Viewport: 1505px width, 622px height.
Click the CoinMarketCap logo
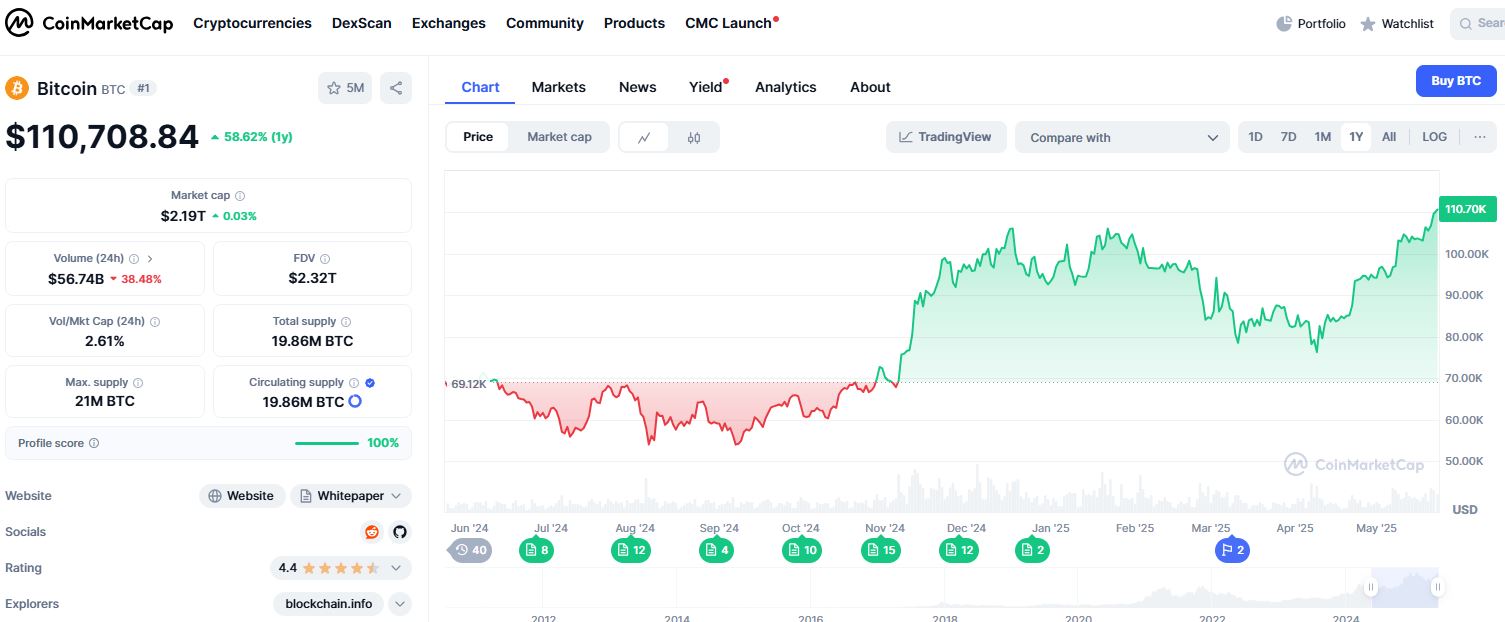pos(89,23)
